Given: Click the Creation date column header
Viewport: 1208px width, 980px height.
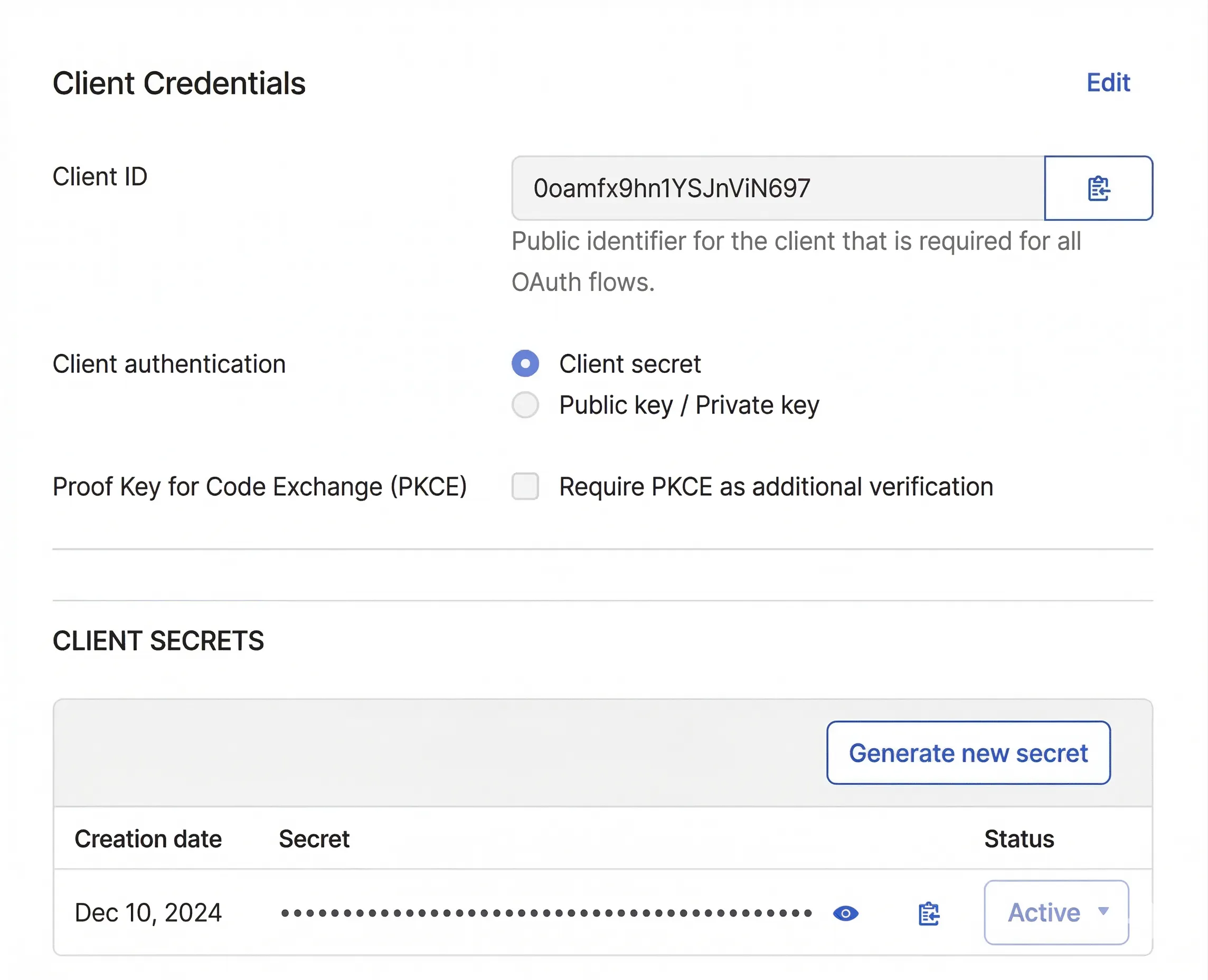Looking at the screenshot, I should 148,839.
